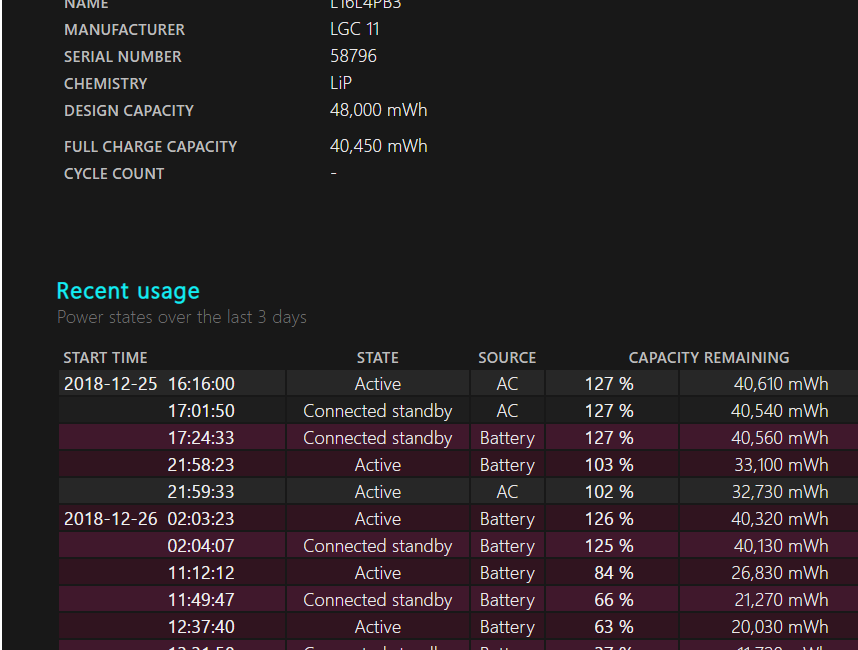Select the 40,450 mWh full charge capacity value
The width and height of the screenshot is (858, 650).
pyautogui.click(x=378, y=146)
